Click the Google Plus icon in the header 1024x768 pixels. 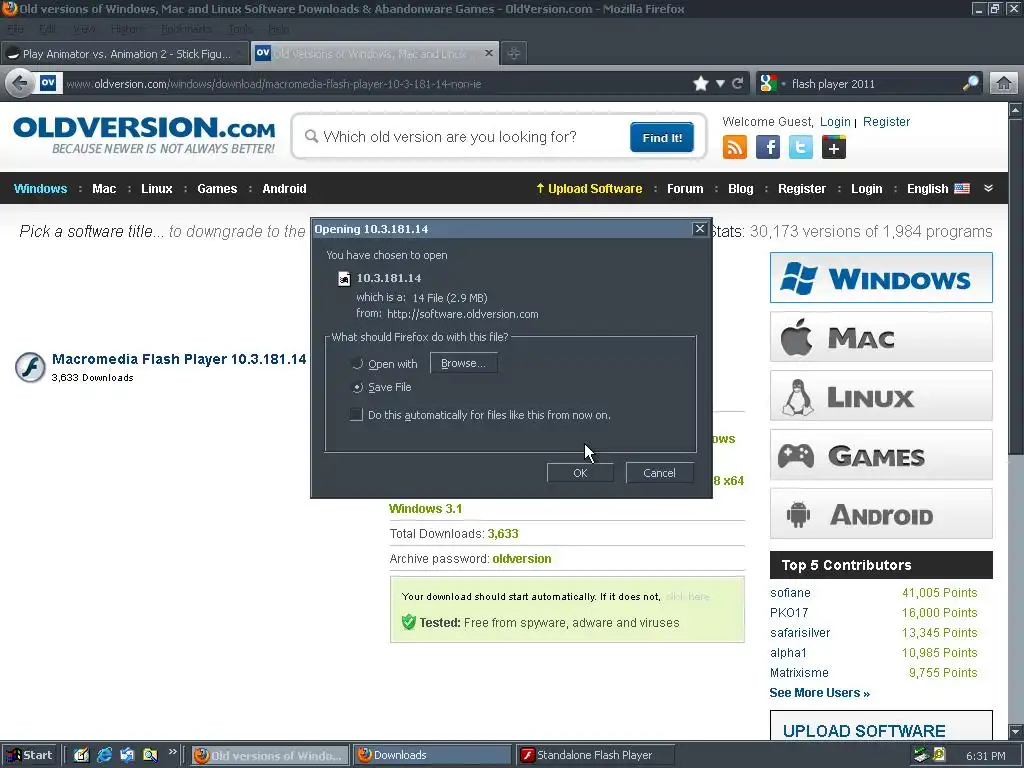tap(833, 148)
